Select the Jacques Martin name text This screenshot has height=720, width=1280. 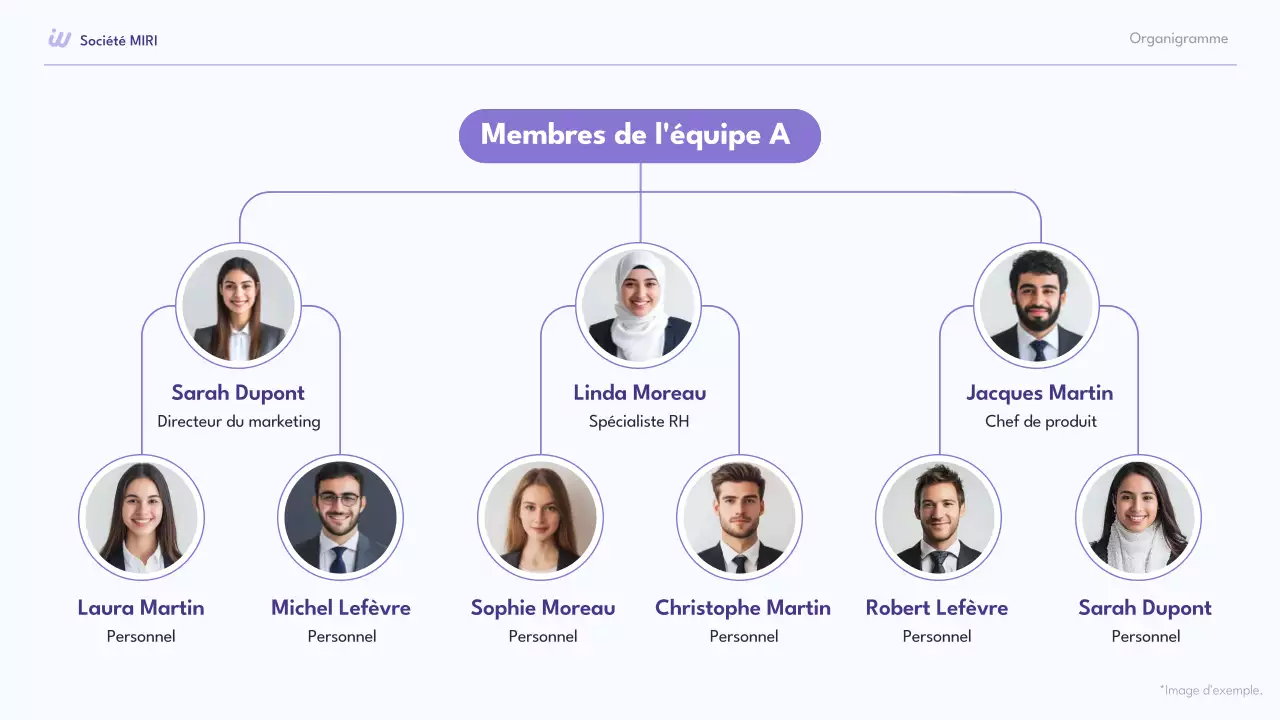(x=1039, y=393)
